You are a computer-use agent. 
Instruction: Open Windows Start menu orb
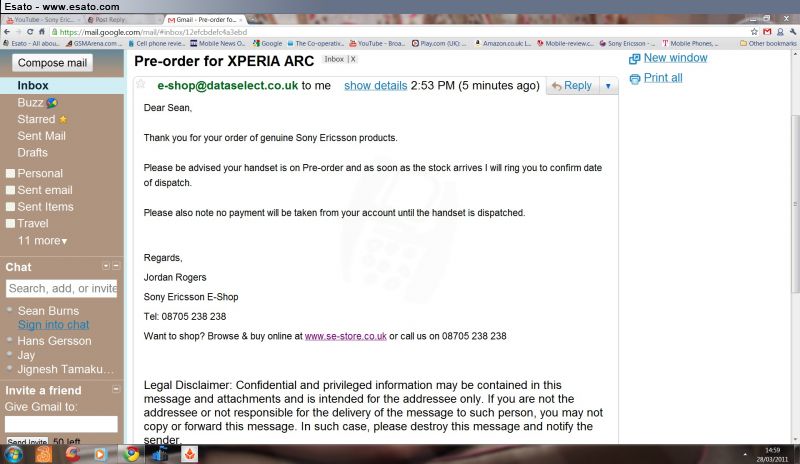13,454
